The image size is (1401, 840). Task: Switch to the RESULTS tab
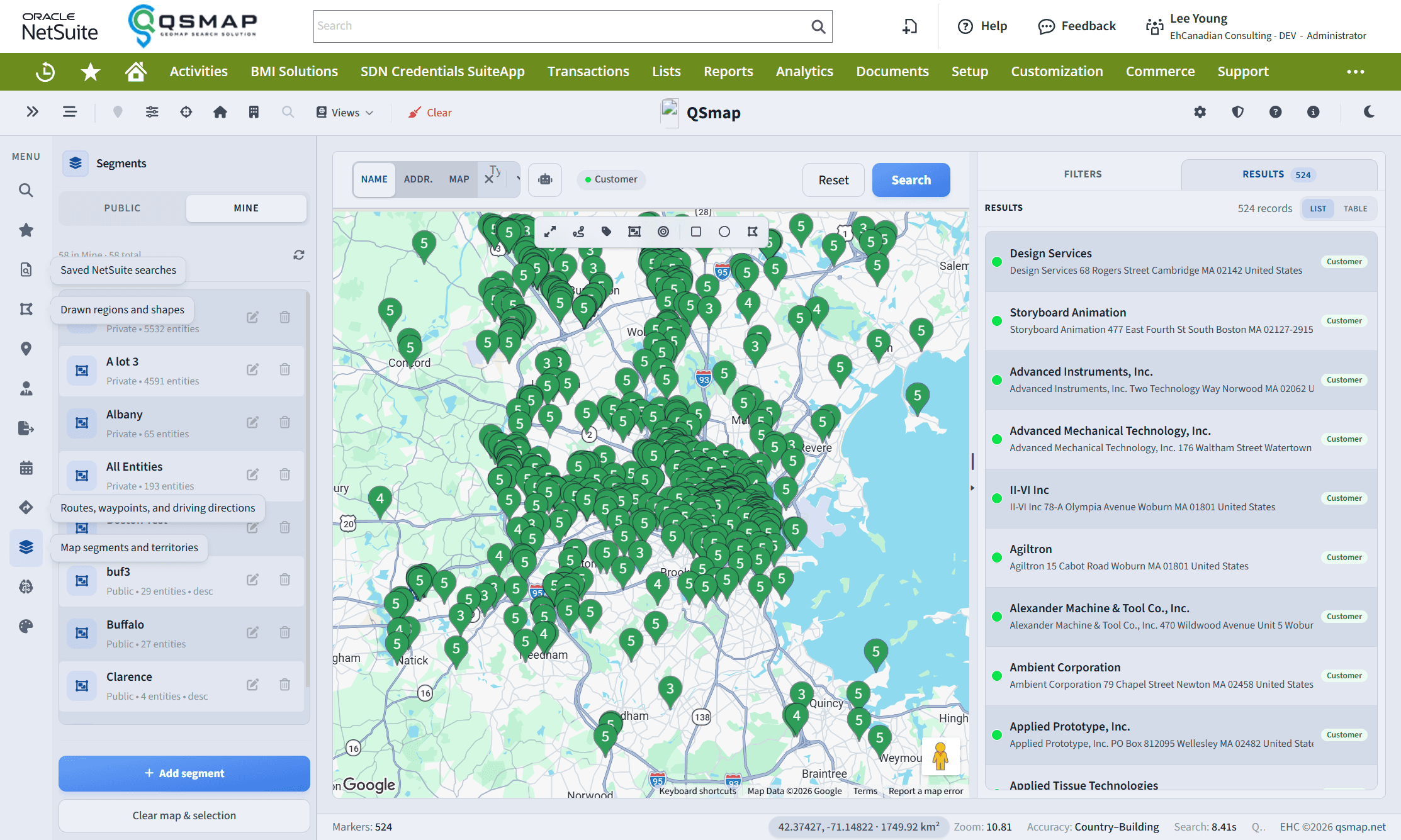click(1279, 174)
